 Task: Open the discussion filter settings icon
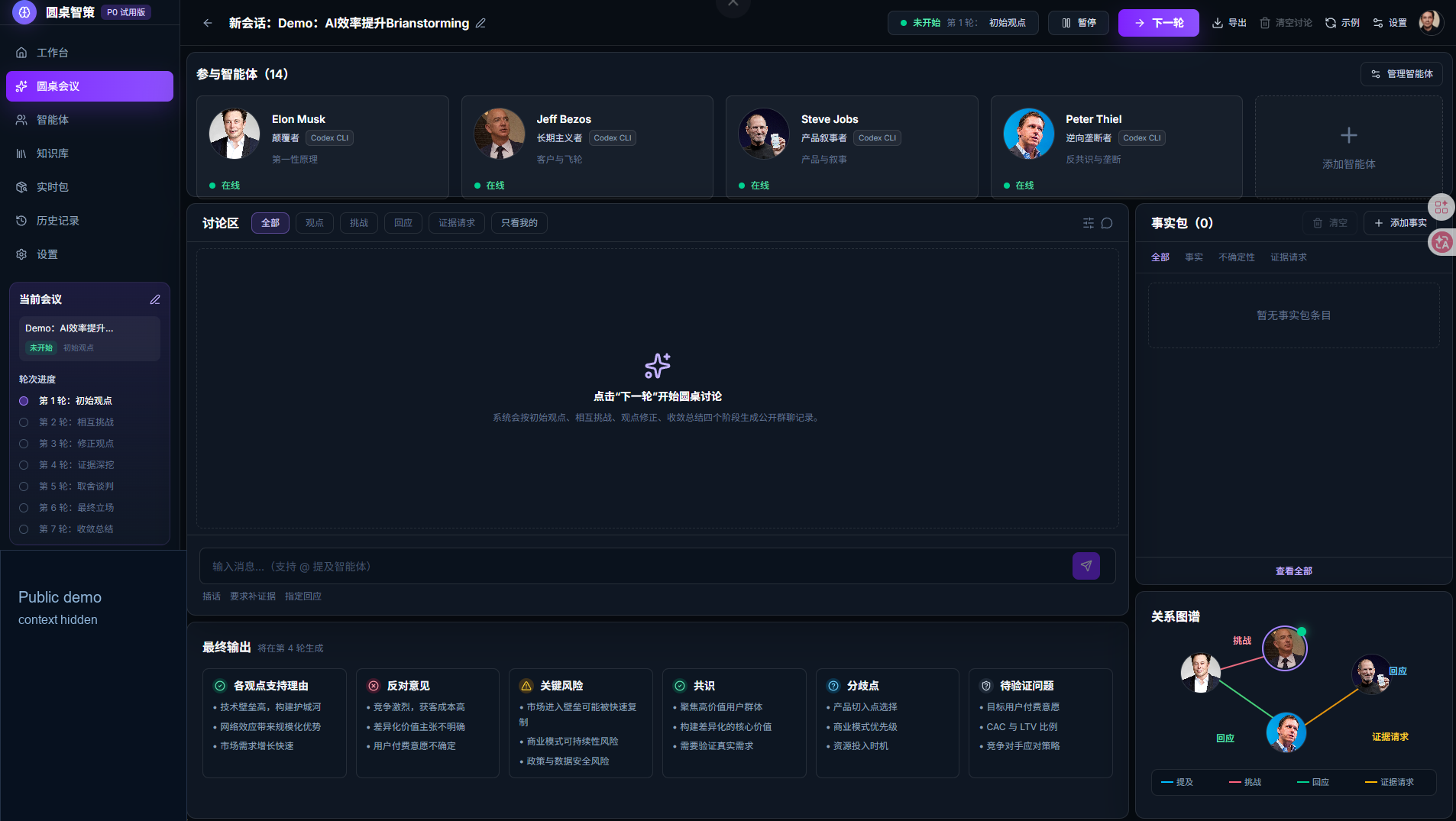pyautogui.click(x=1089, y=223)
